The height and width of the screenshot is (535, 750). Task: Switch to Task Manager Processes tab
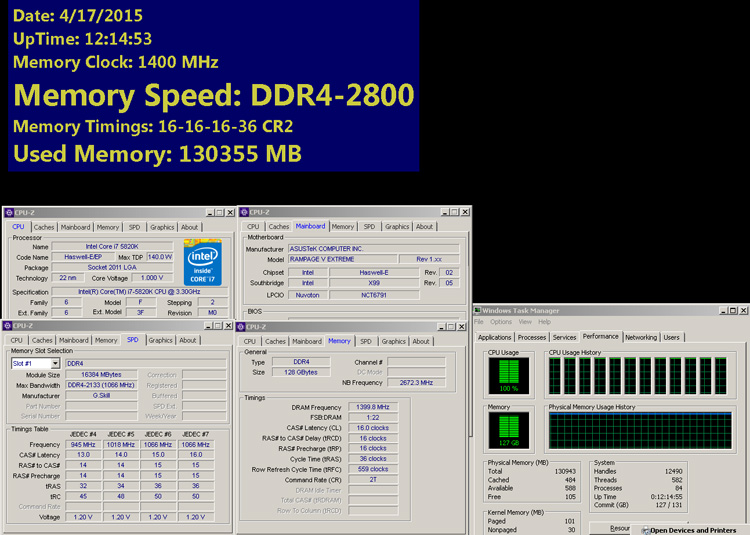531,337
